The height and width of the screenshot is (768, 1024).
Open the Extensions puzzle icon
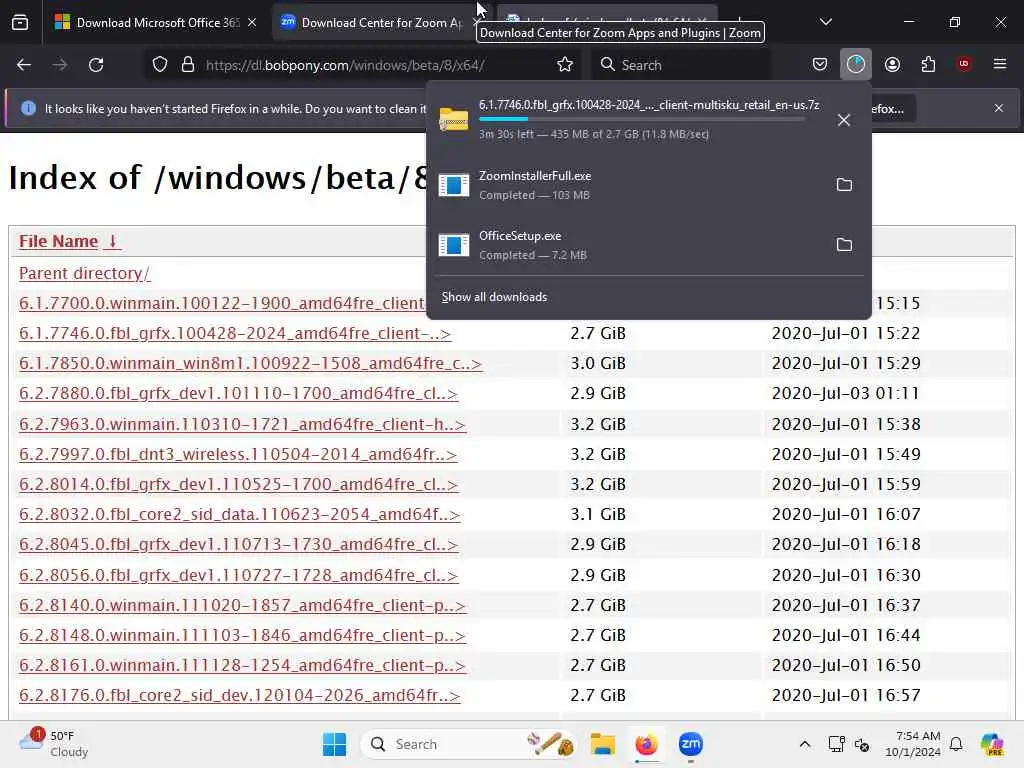928,64
